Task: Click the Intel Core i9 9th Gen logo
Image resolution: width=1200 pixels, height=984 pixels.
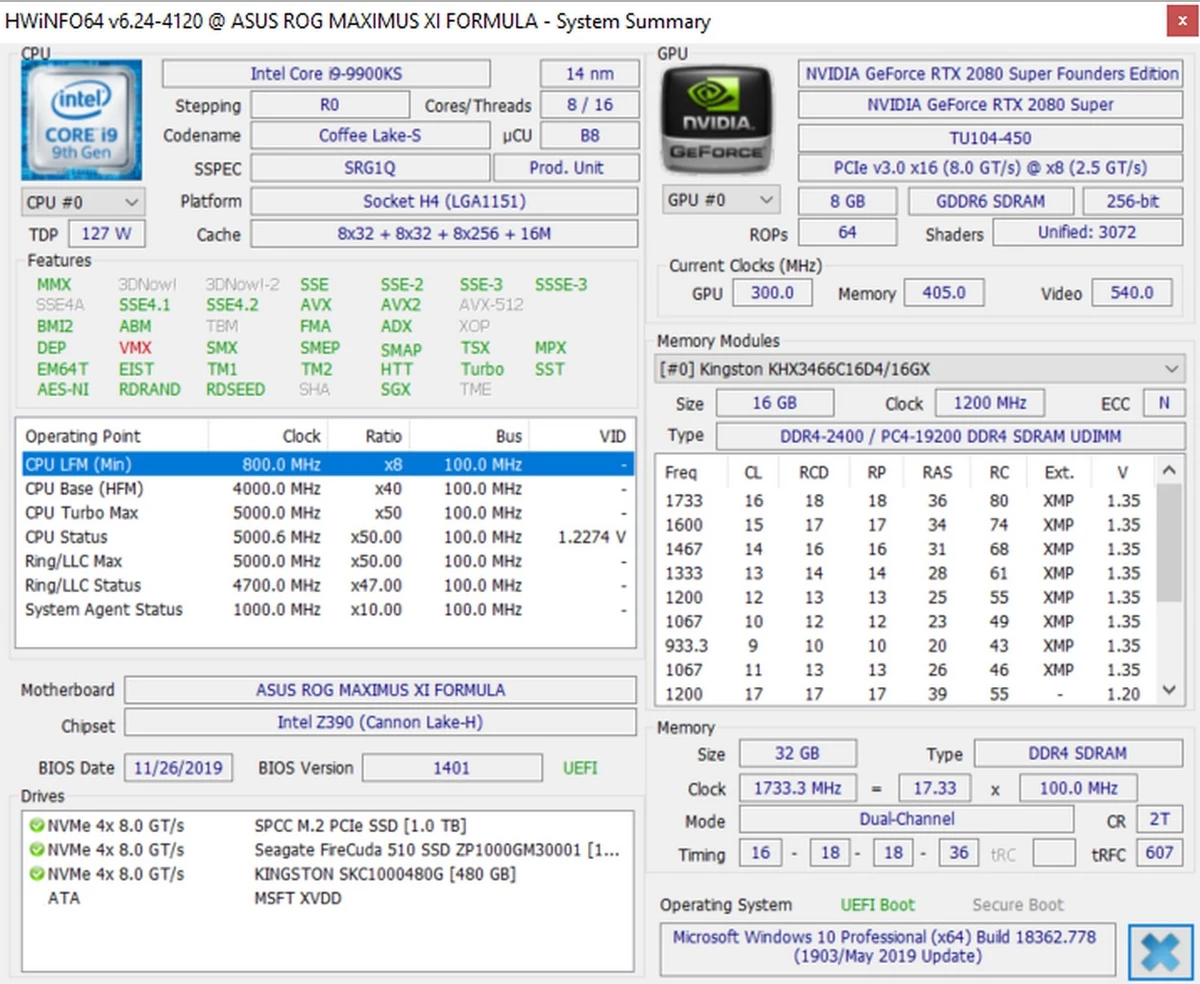Action: (x=81, y=119)
